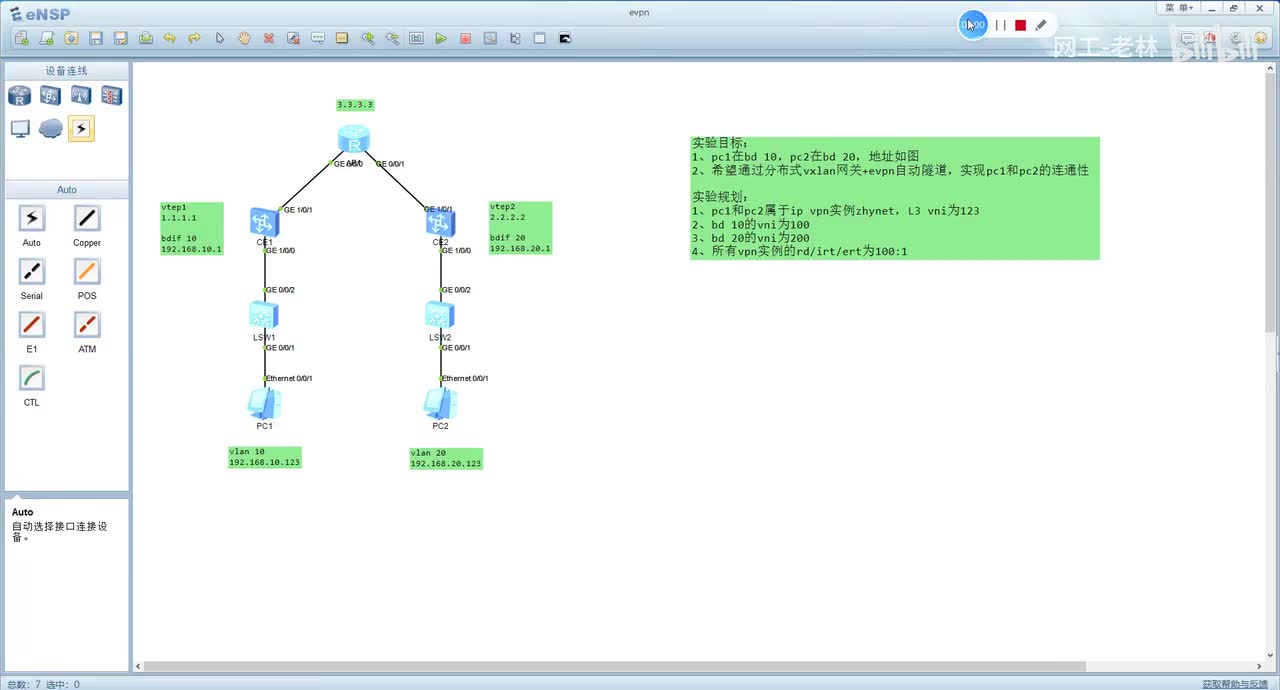
Task: Click the second new-document toolbar icon
Action: pyautogui.click(x=46, y=38)
